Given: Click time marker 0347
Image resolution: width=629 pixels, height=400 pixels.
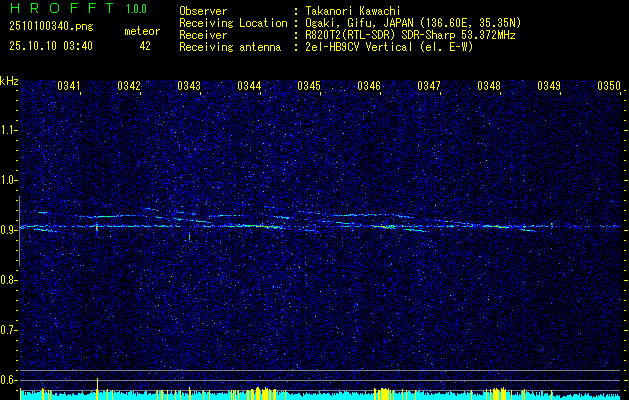Looking at the screenshot, I should click(x=428, y=86).
